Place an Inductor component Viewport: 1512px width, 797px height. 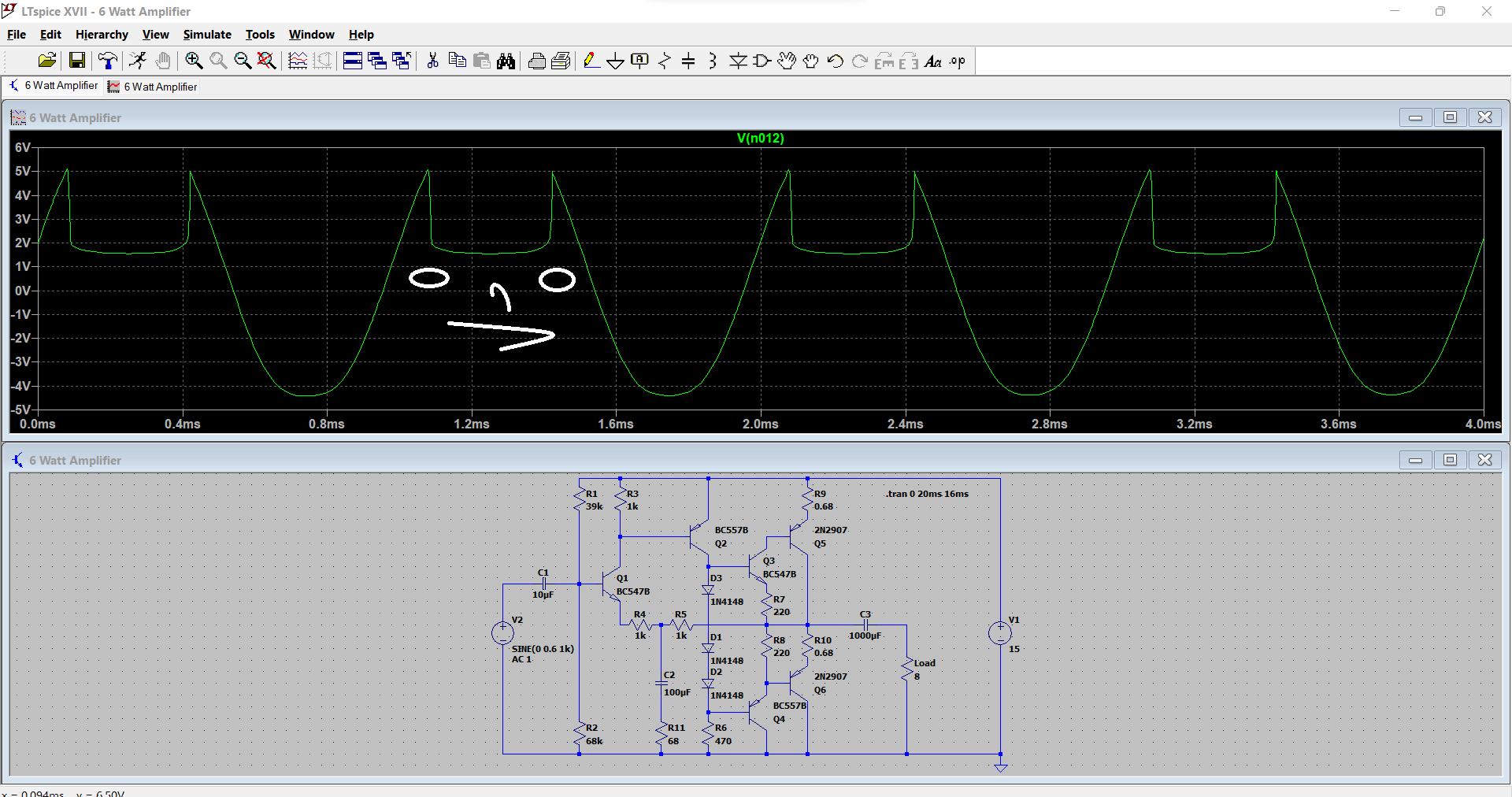point(713,61)
